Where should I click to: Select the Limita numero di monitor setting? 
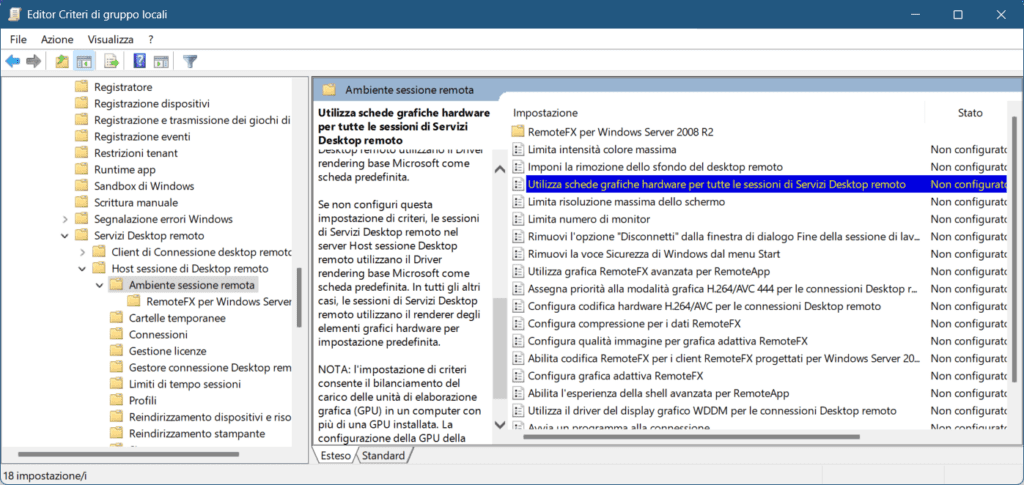(589, 219)
